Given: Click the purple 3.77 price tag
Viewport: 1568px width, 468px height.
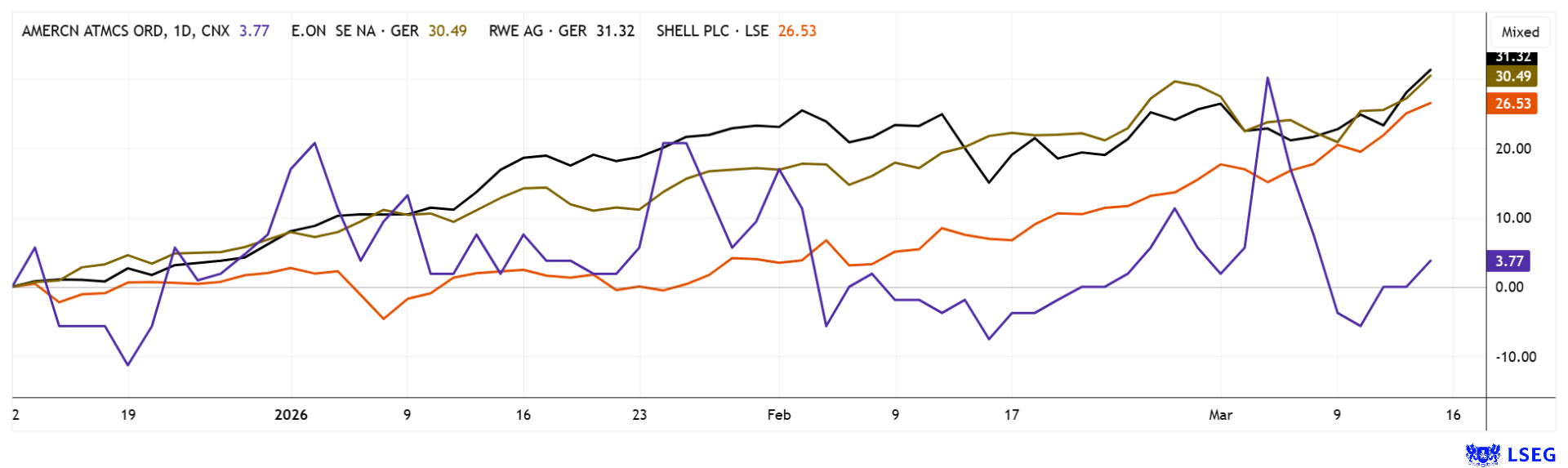Looking at the screenshot, I should (x=1508, y=261).
